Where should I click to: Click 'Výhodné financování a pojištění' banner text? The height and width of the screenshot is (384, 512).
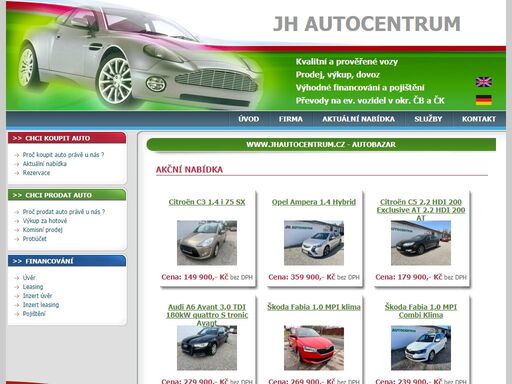point(360,88)
